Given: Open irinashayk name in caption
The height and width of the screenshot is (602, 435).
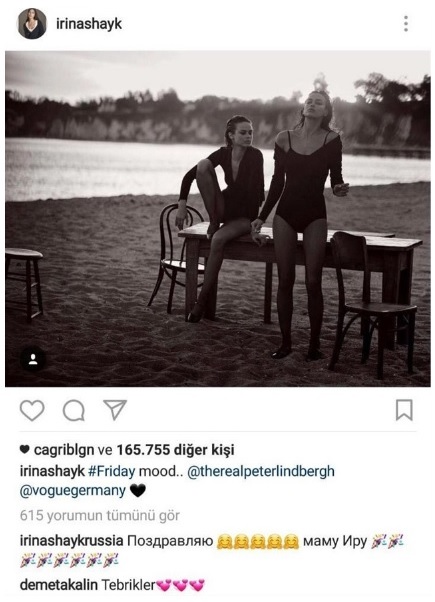Looking at the screenshot, I should tap(52, 471).
